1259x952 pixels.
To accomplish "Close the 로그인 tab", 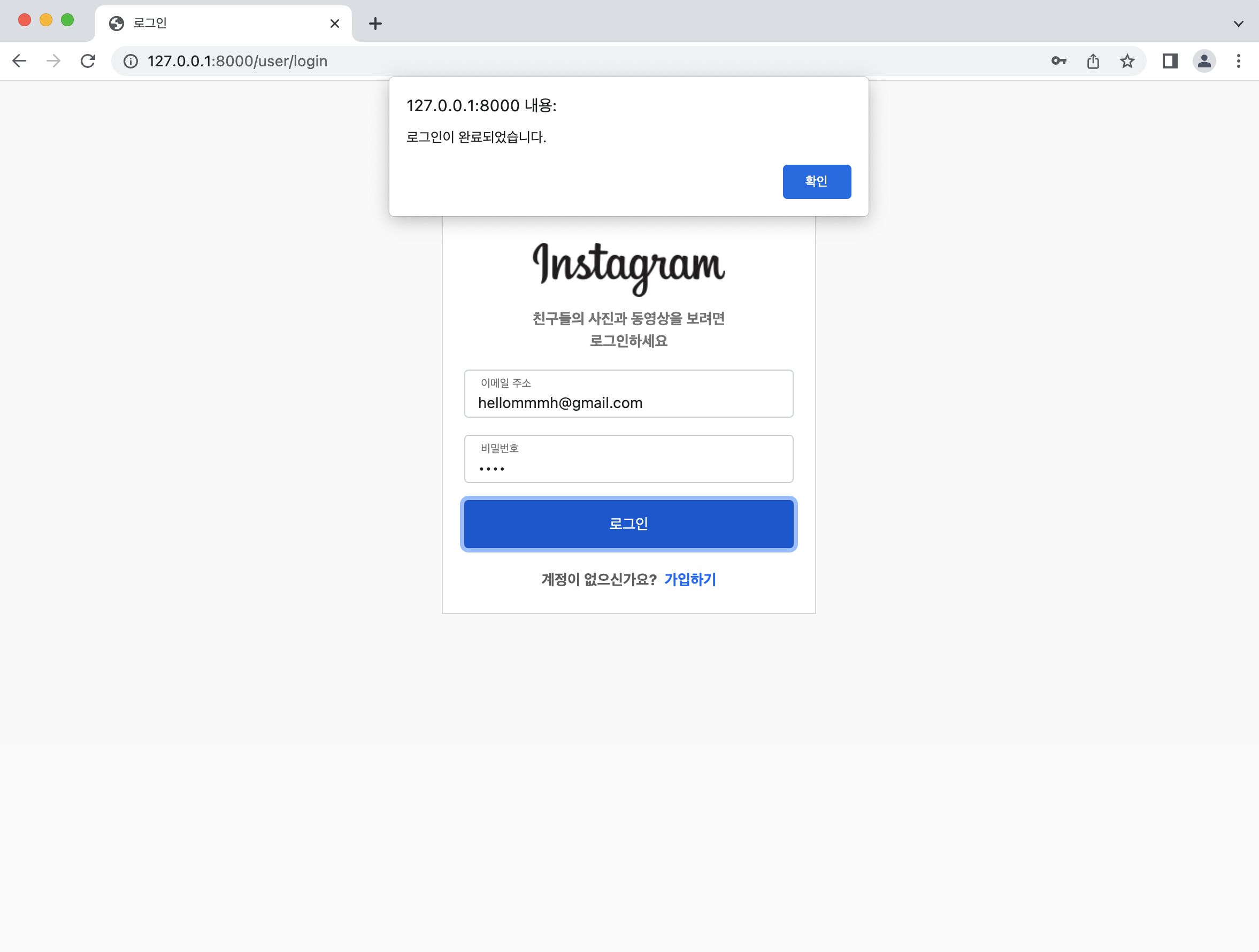I will [335, 24].
